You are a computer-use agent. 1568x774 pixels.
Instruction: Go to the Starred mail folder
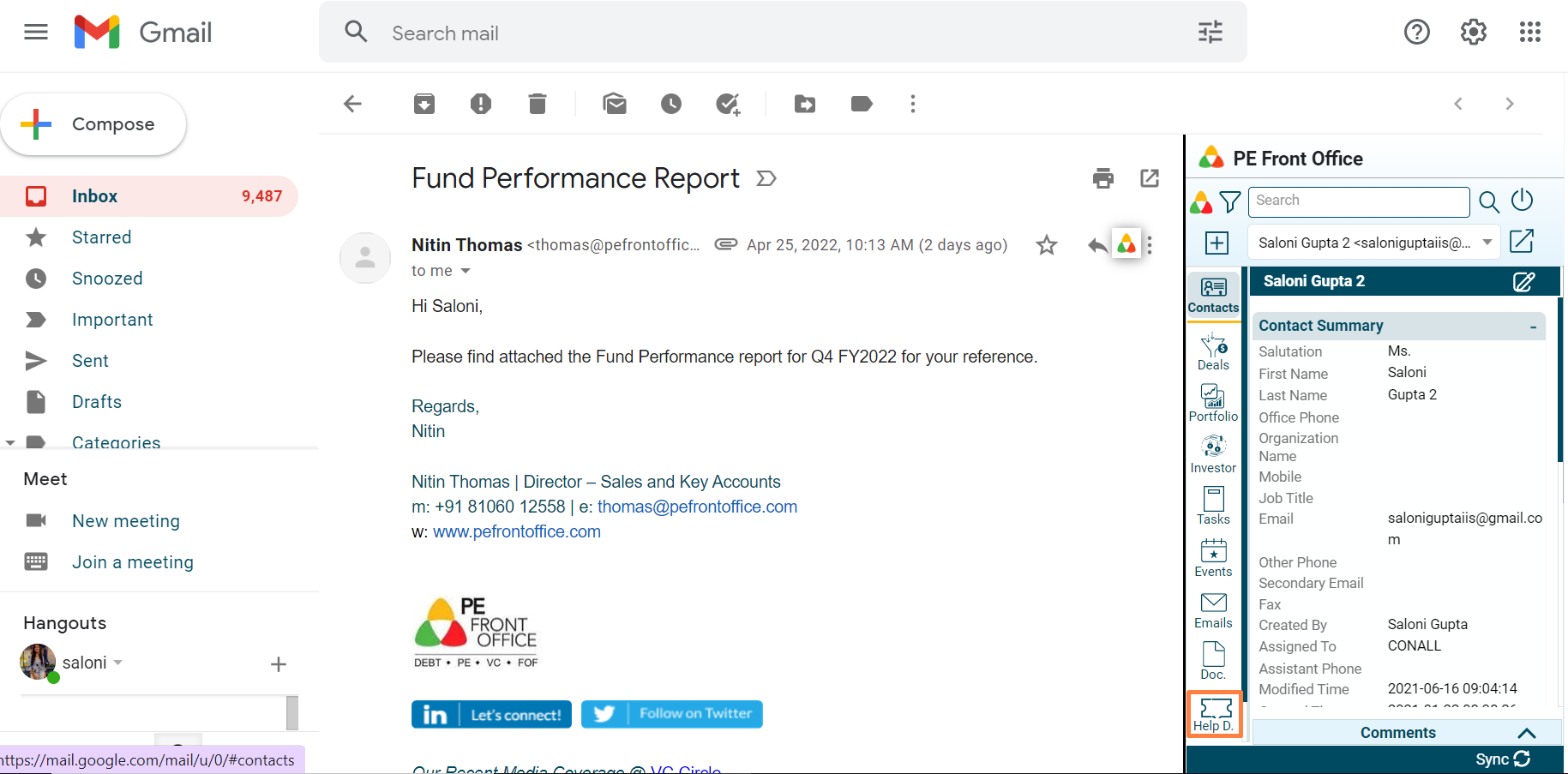[101, 237]
